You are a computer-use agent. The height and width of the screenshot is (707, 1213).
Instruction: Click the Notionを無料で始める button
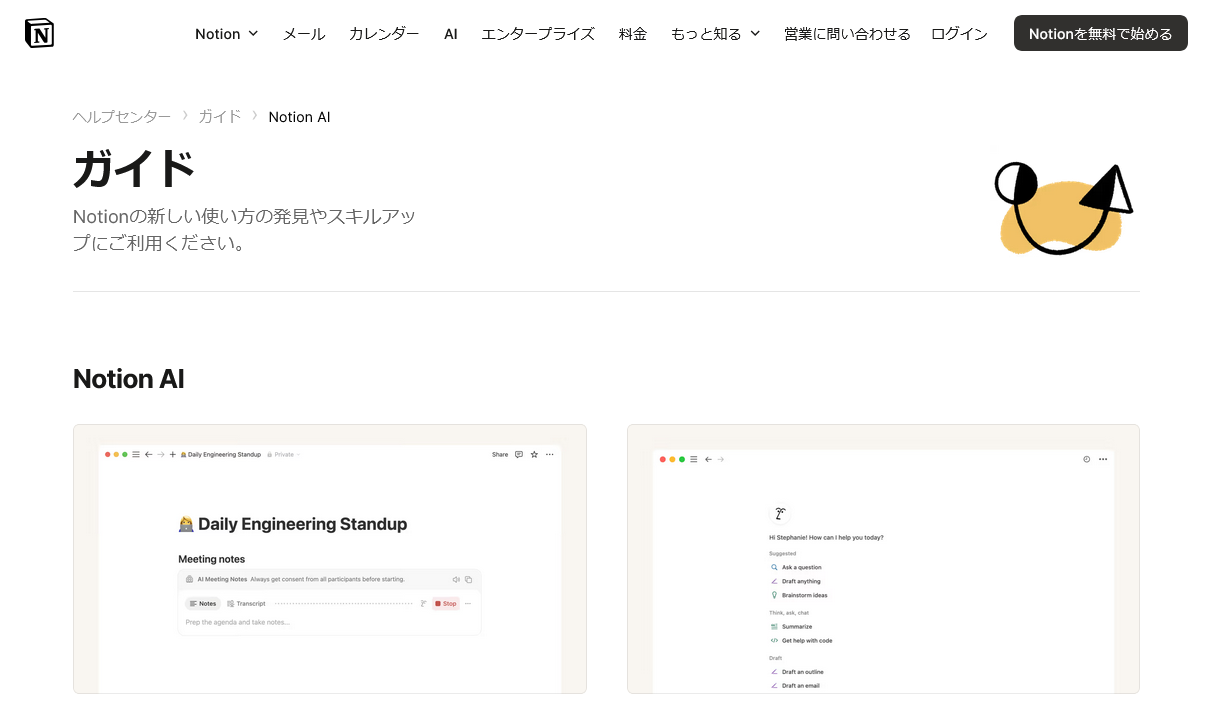(x=1100, y=33)
